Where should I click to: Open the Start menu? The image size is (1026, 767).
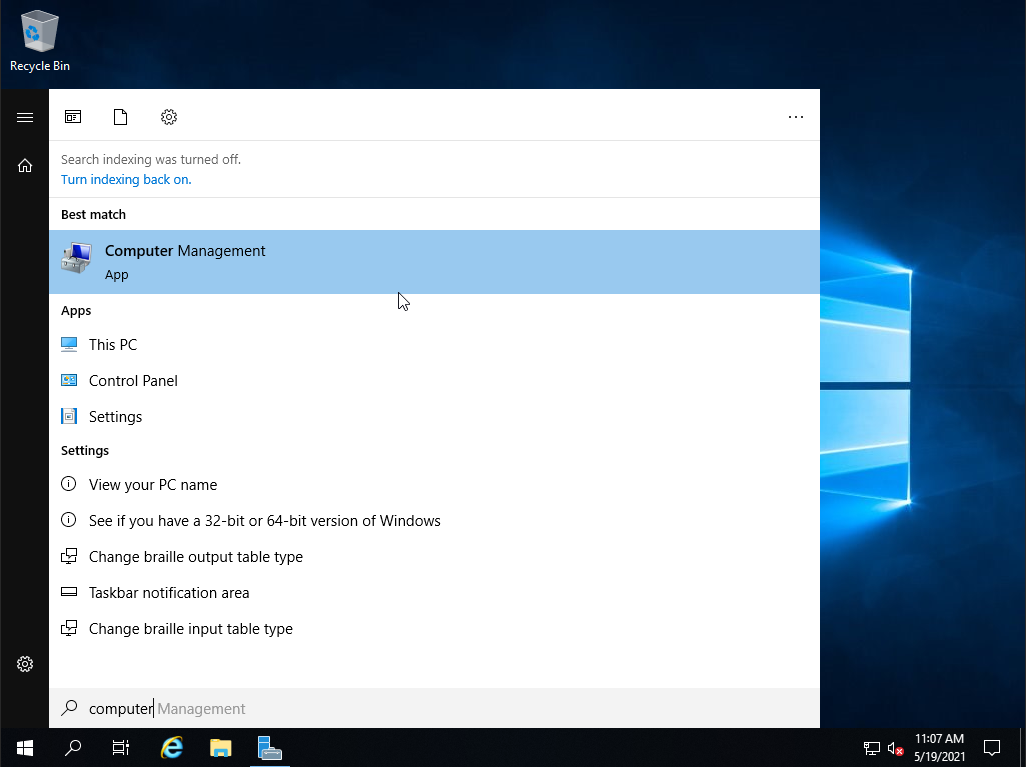point(23,747)
